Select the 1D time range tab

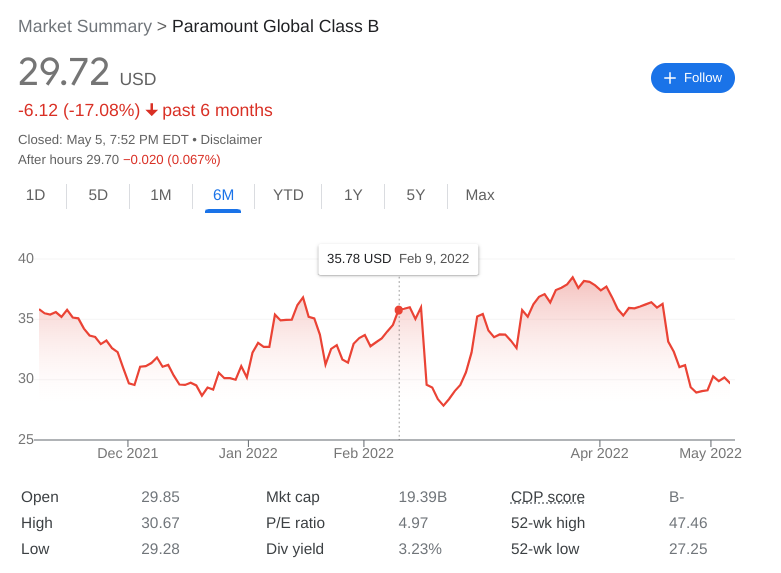coord(35,195)
